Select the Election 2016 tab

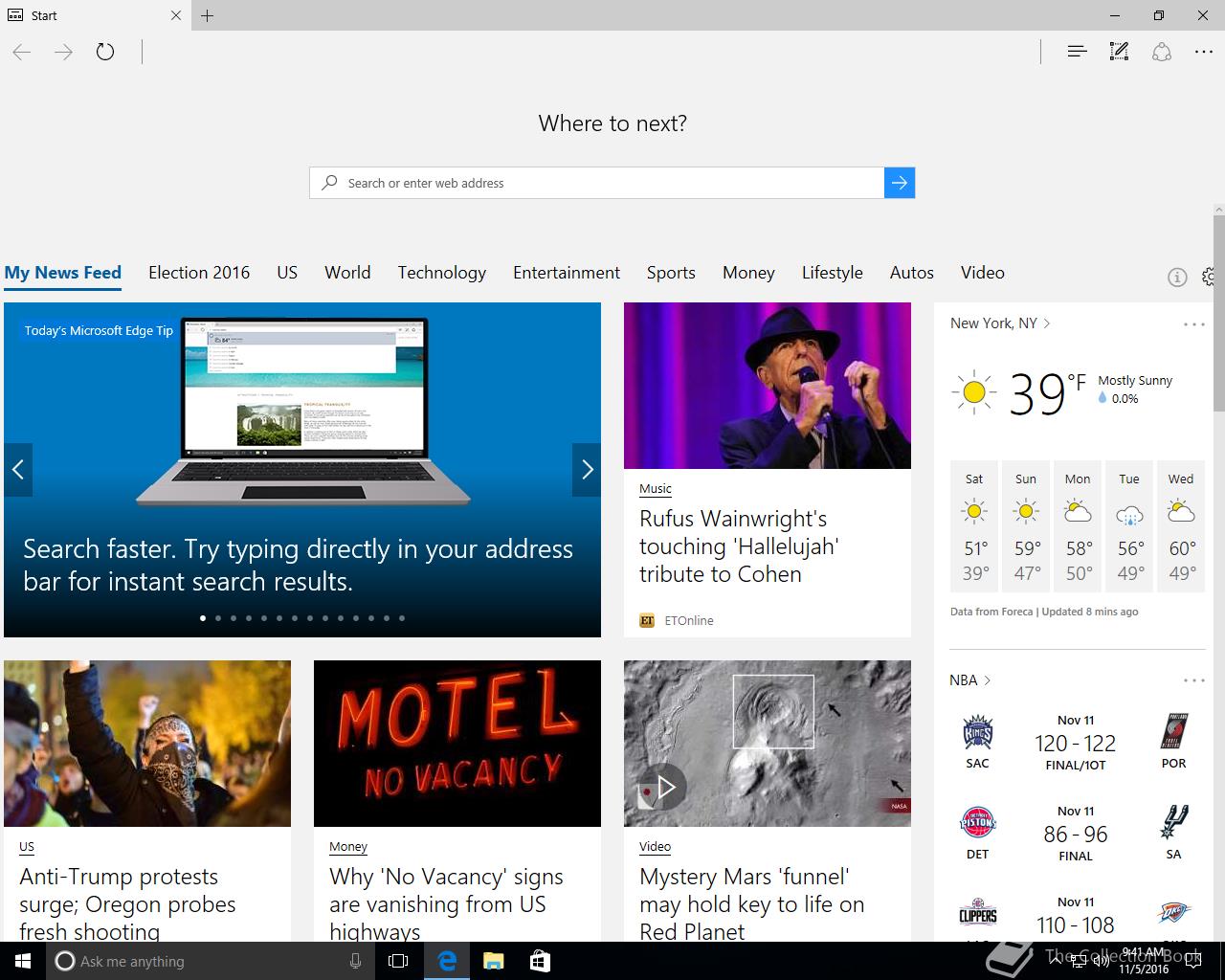click(x=199, y=273)
